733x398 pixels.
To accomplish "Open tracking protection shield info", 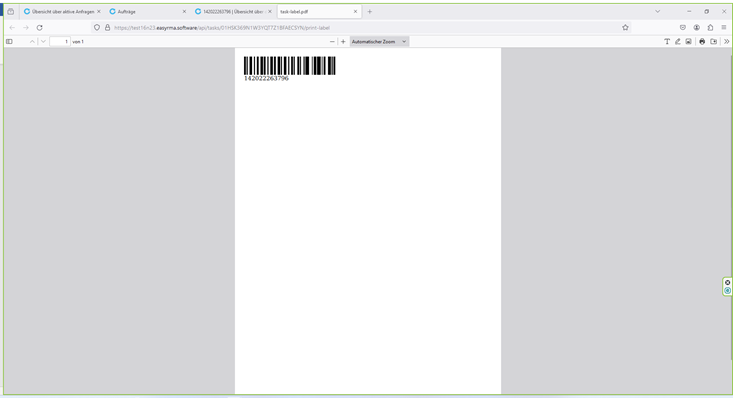I will pos(97,28).
